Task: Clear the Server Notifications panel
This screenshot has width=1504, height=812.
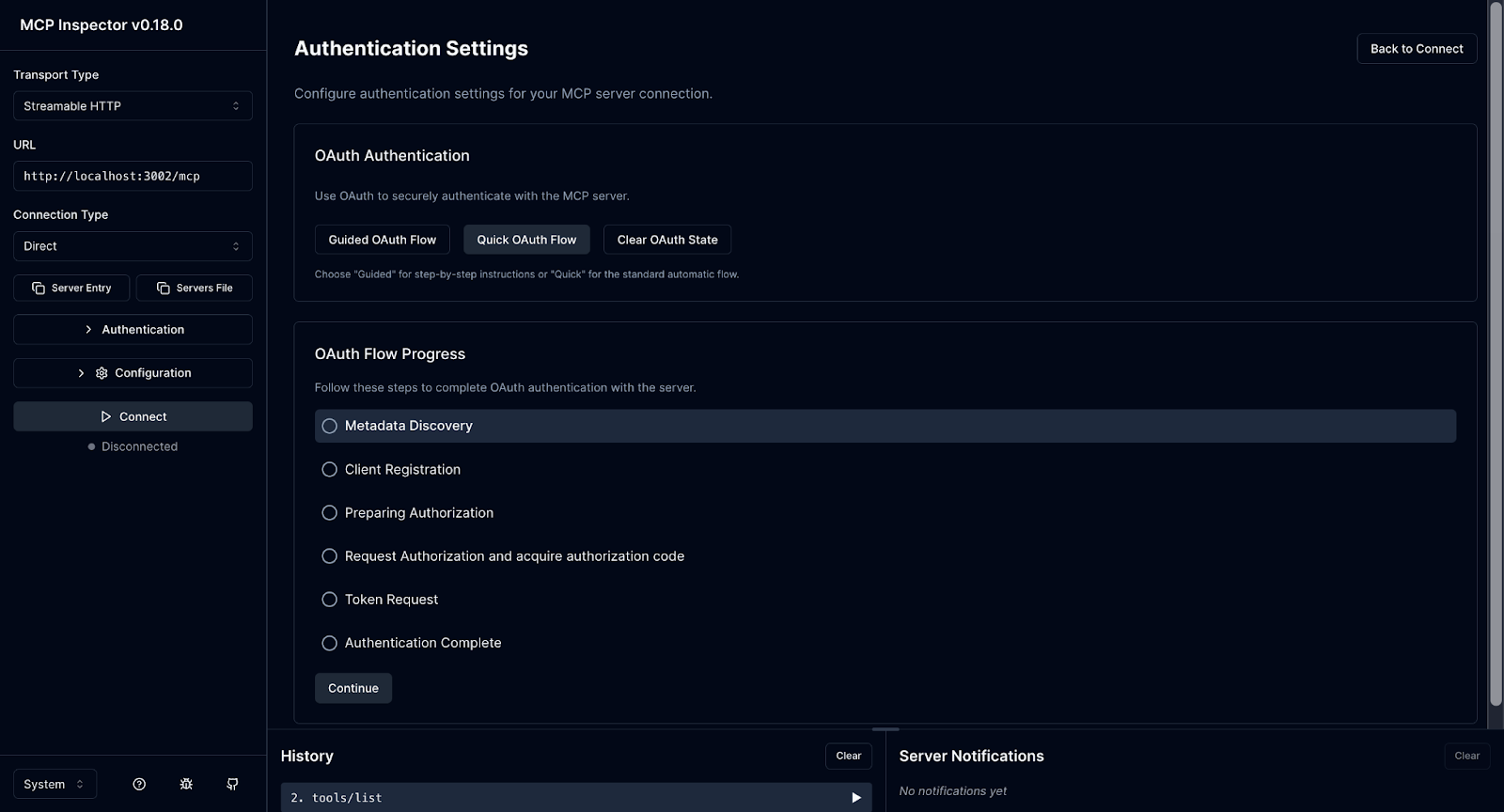Action: coord(1466,756)
